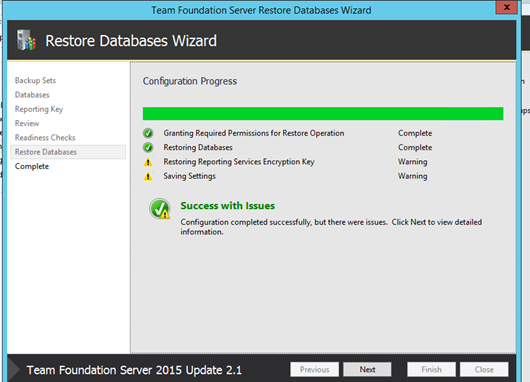This screenshot has width=530, height=382.
Task: Click 'Team Foundation Server 2015 Update 2.1' footer text
Action: (x=134, y=370)
